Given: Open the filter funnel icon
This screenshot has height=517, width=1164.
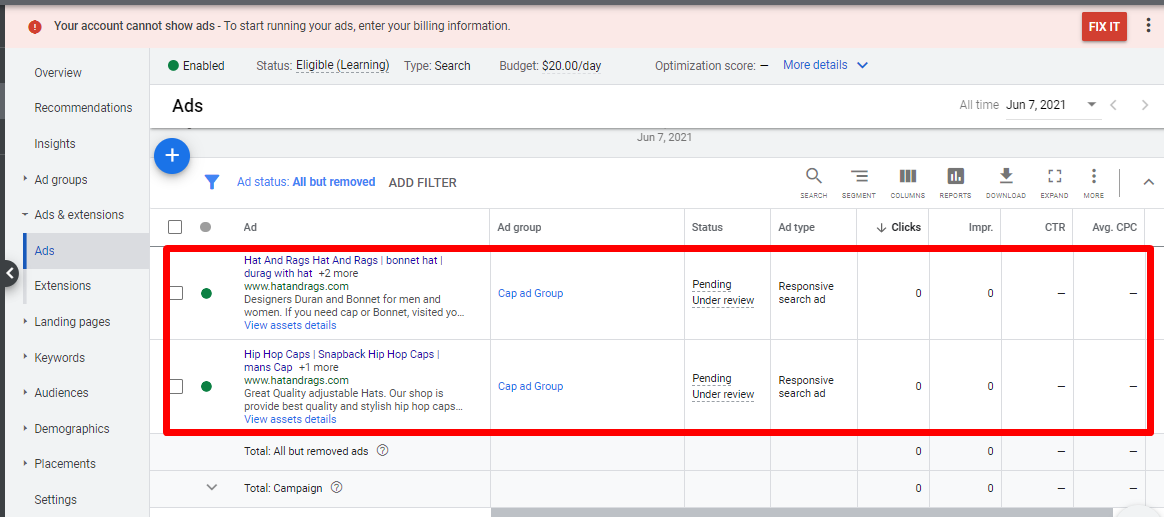Looking at the screenshot, I should (x=212, y=182).
